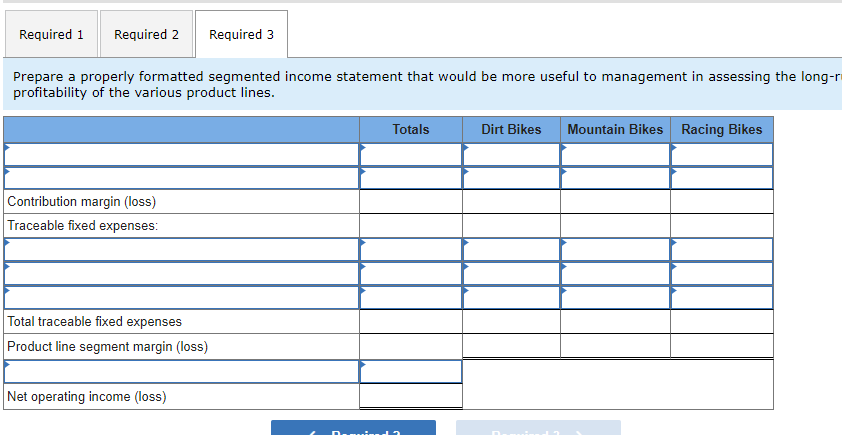
Task: Click Totals cell in row above Net operating income
Action: pos(411,372)
